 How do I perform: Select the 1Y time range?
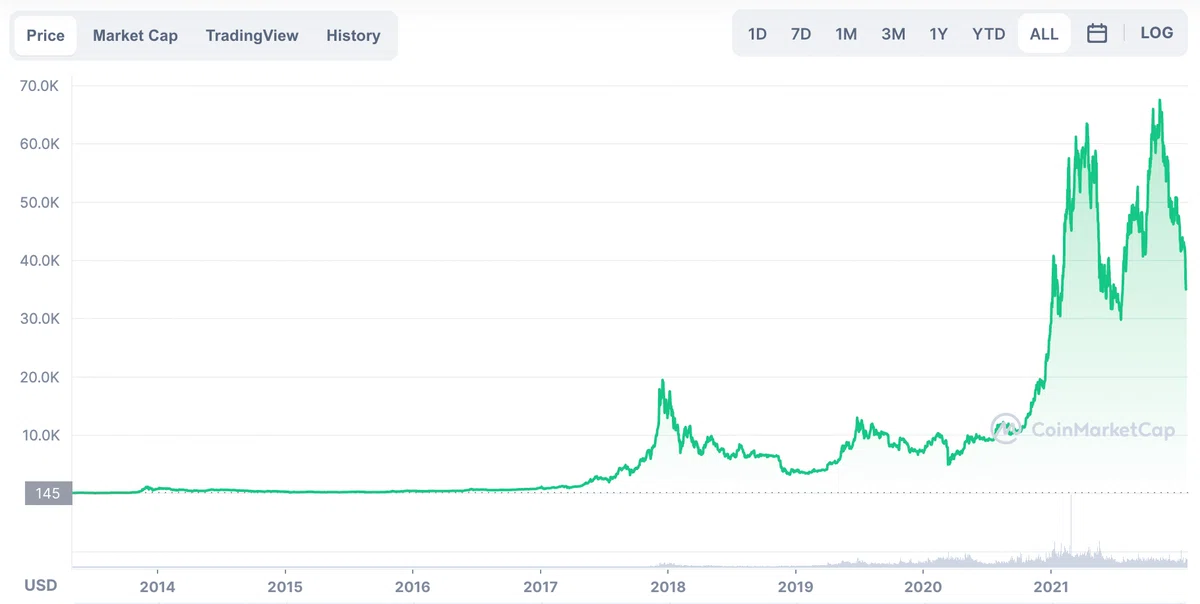[938, 34]
